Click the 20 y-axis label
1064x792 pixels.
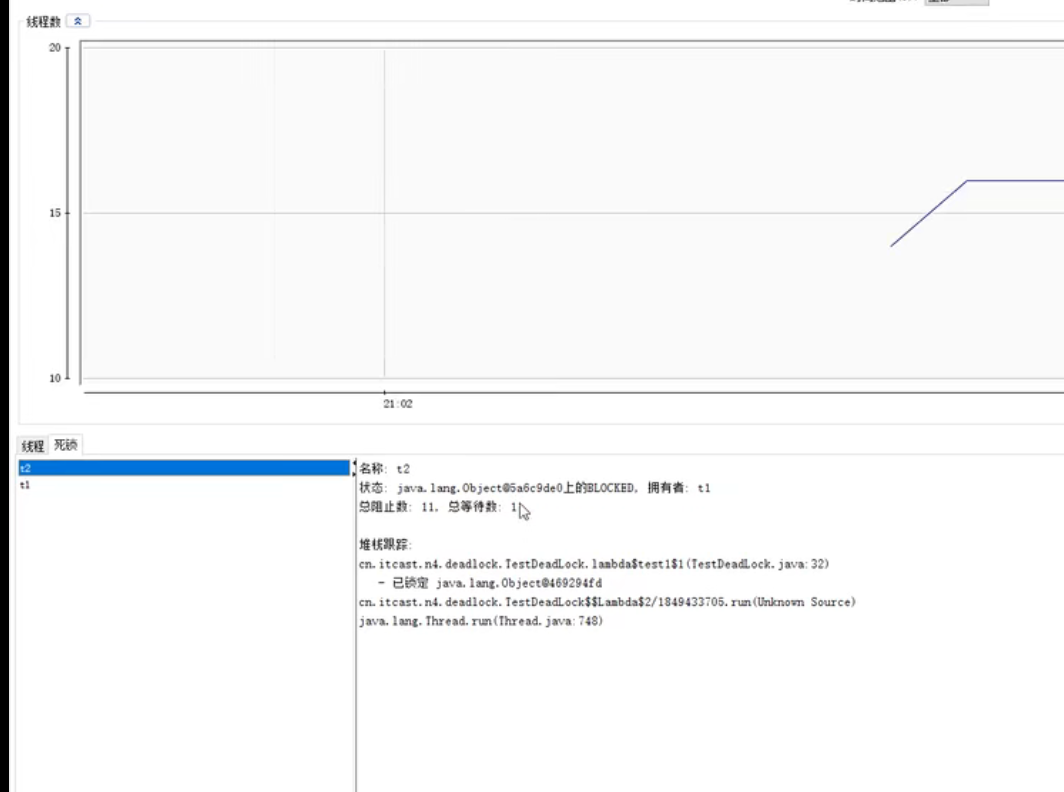tap(55, 48)
